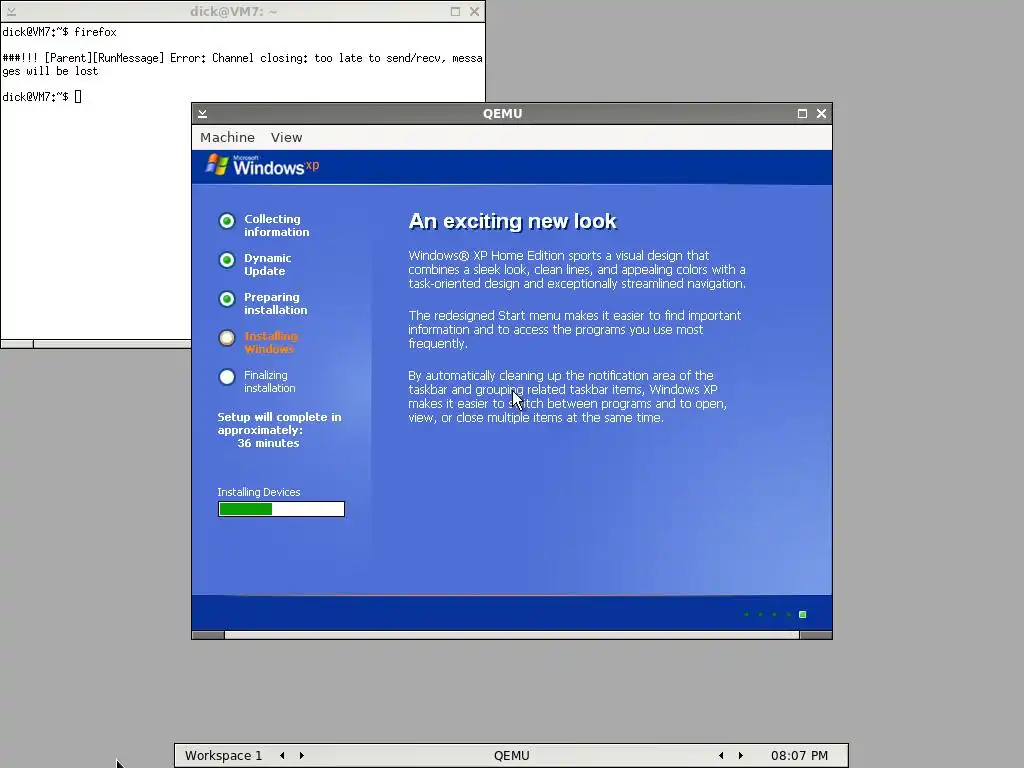
Task: Click the Preparing installation step indicator
Action: [227, 299]
